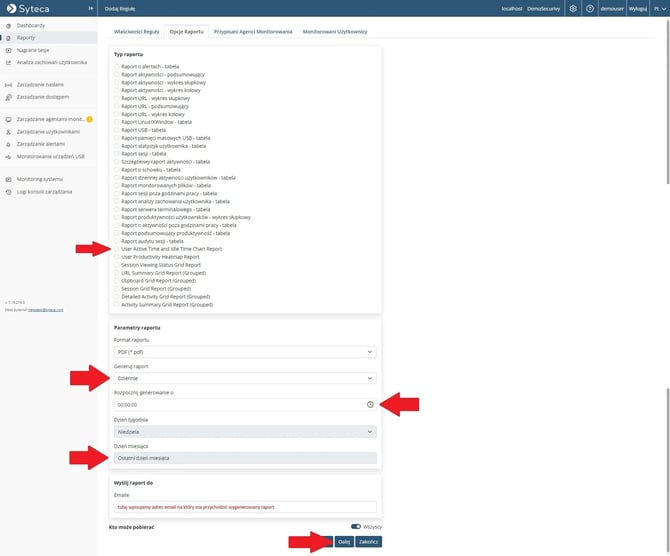Open the Format raportu PDF dropdown
Viewport: 670px width, 556px height.
click(x=244, y=352)
